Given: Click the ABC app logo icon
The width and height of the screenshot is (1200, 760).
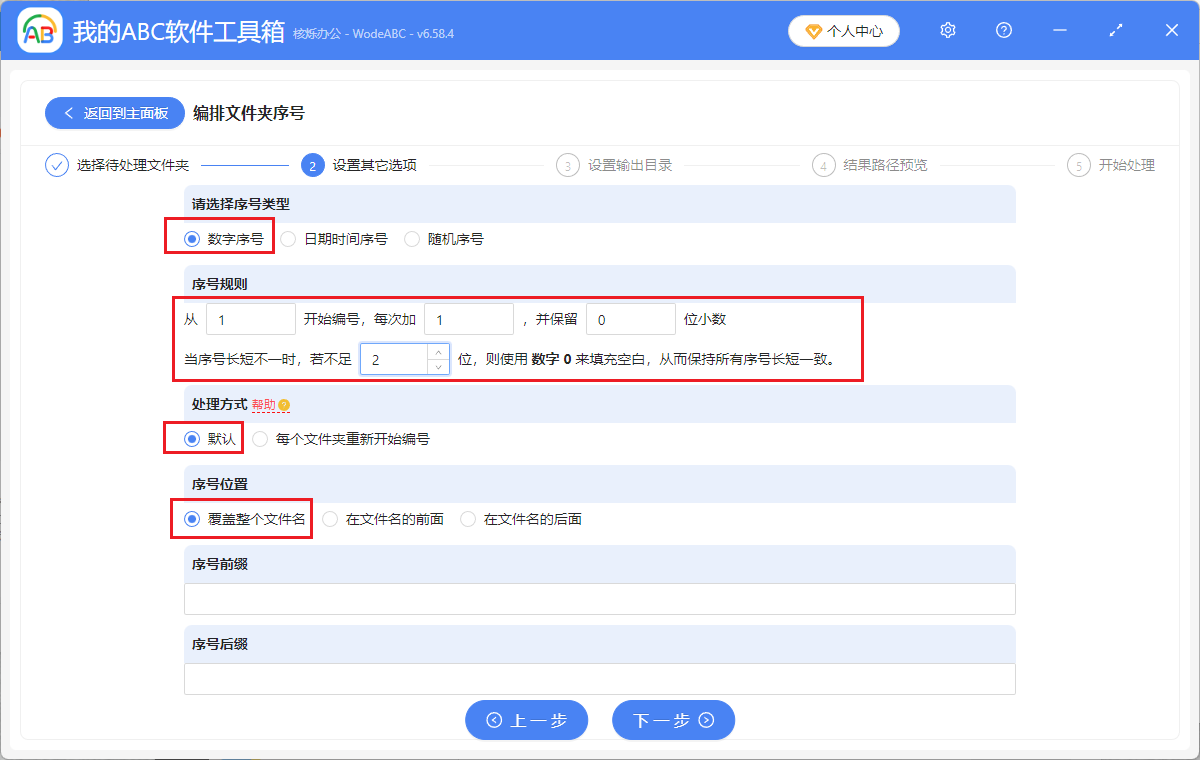Looking at the screenshot, I should click(40, 31).
